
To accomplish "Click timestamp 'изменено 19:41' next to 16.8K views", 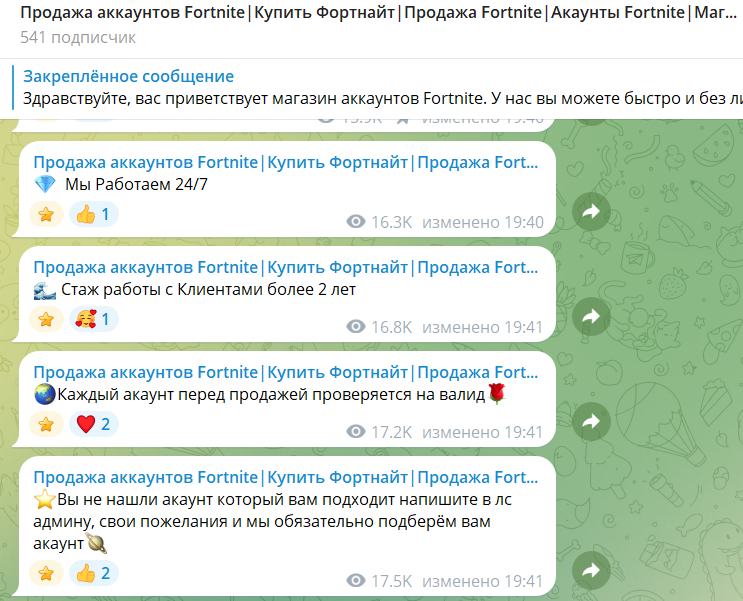I will click(482, 327).
